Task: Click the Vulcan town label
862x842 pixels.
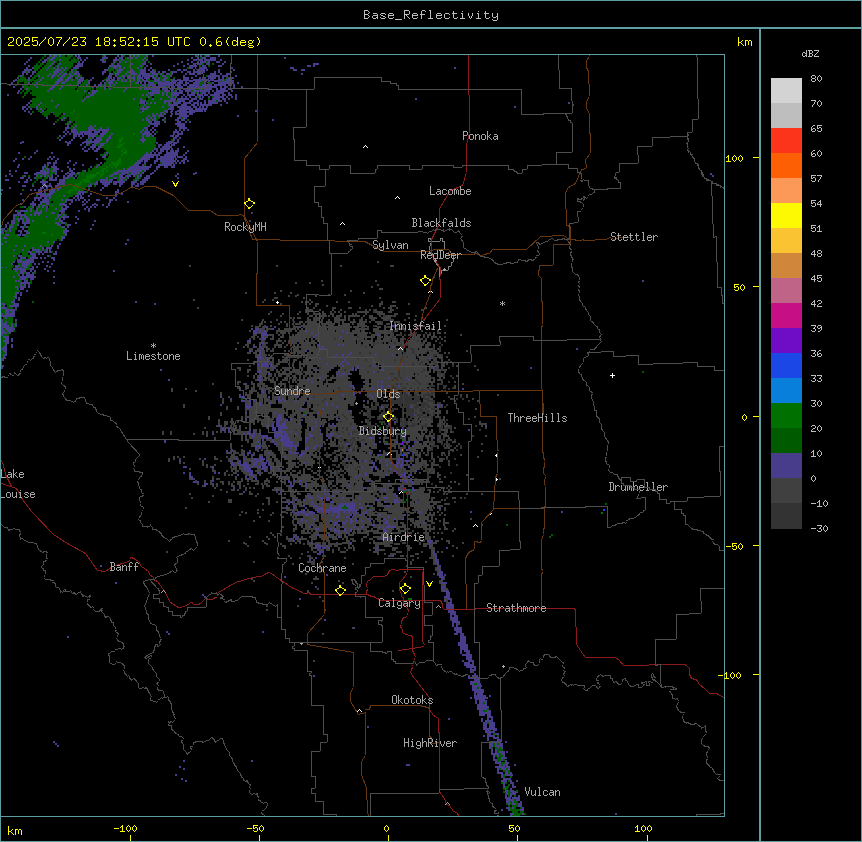Action: [543, 792]
